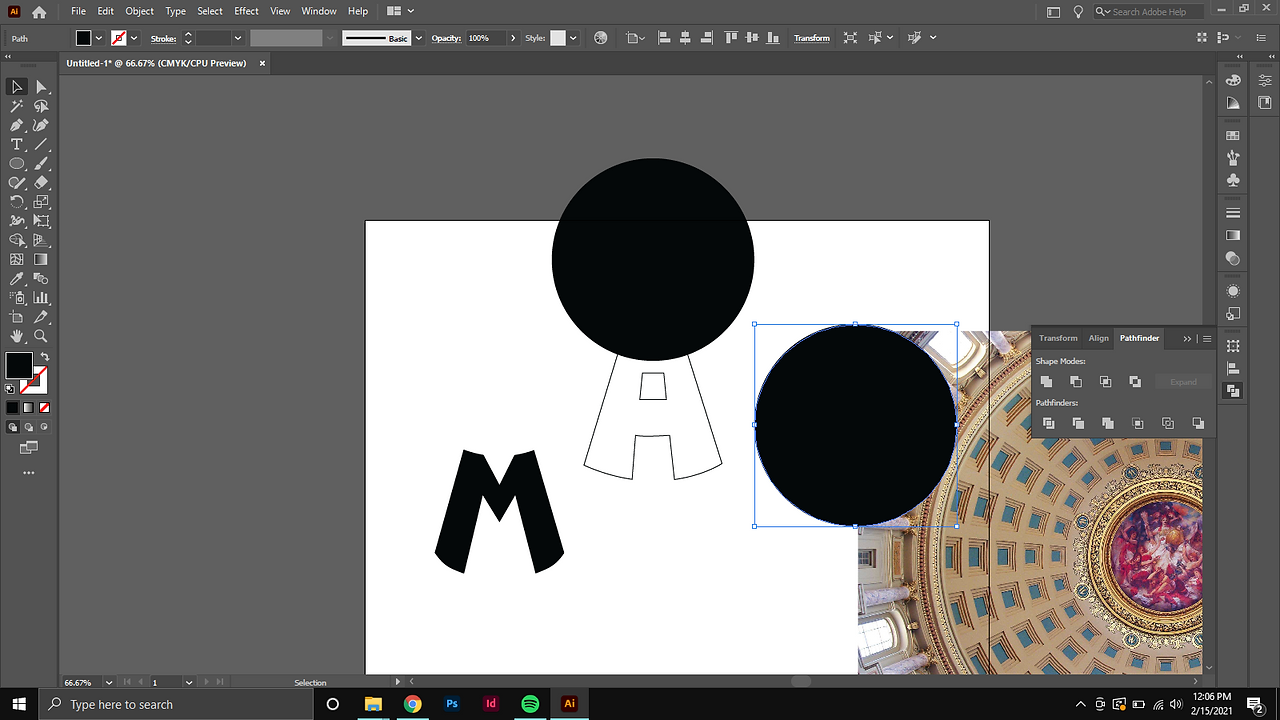1280x720 pixels.
Task: Click the Opacity label link
Action: [x=446, y=38]
